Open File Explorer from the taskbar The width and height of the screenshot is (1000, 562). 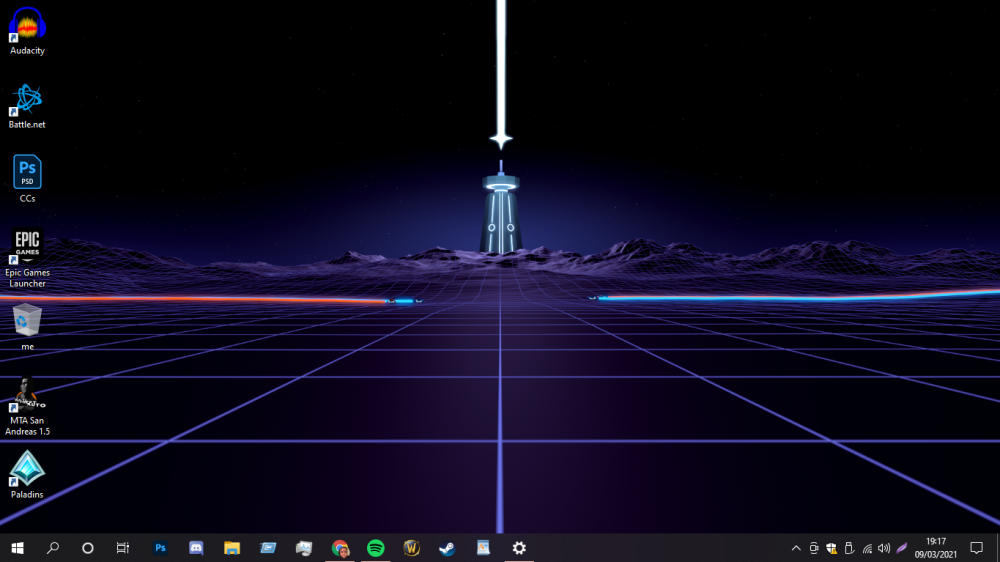click(x=232, y=548)
